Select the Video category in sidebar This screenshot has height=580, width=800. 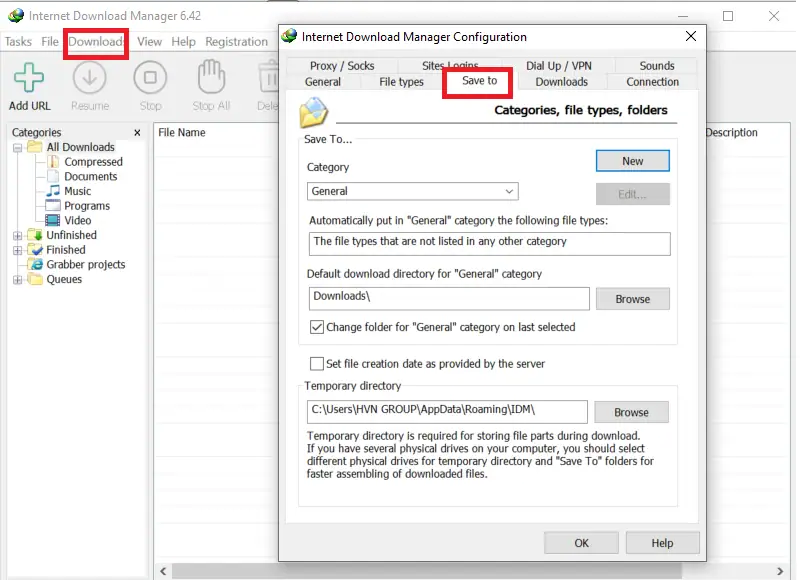tap(77, 220)
